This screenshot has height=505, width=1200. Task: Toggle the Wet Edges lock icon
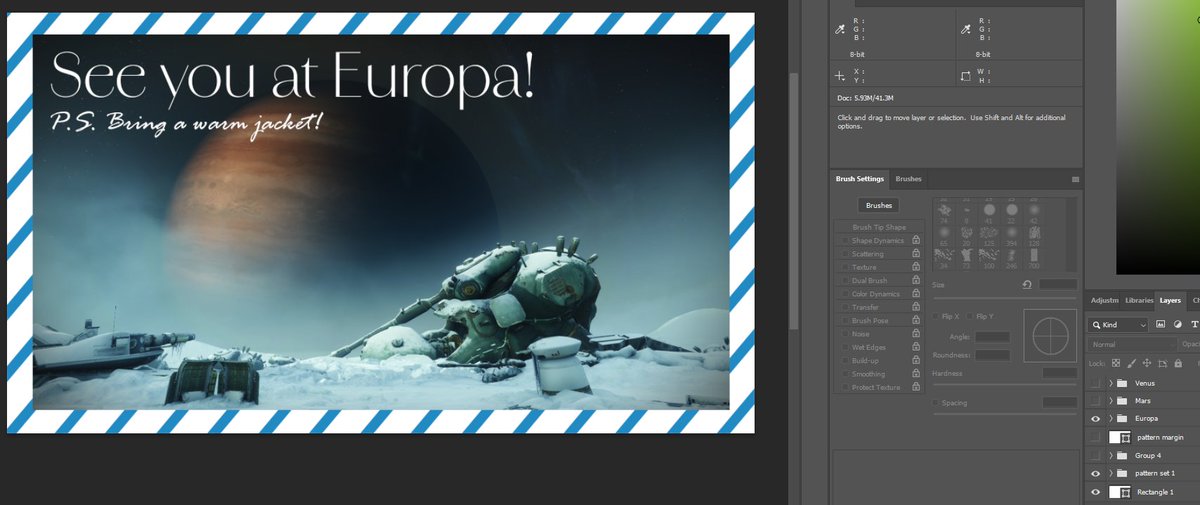916,347
